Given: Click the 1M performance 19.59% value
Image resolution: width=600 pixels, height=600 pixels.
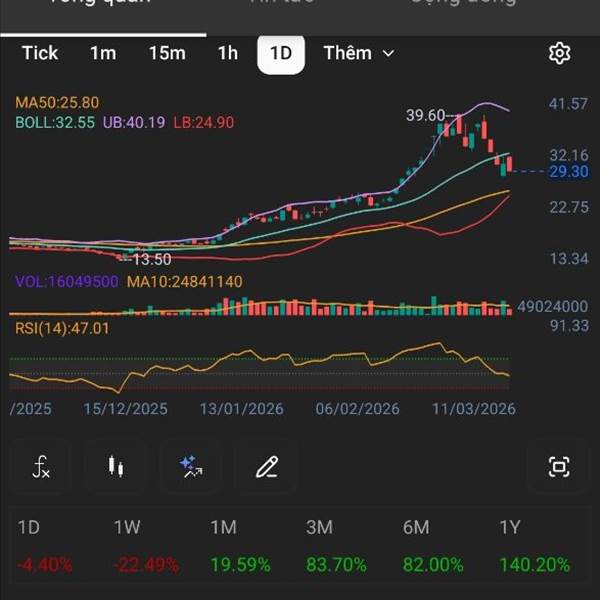Looking at the screenshot, I should (x=241, y=565).
